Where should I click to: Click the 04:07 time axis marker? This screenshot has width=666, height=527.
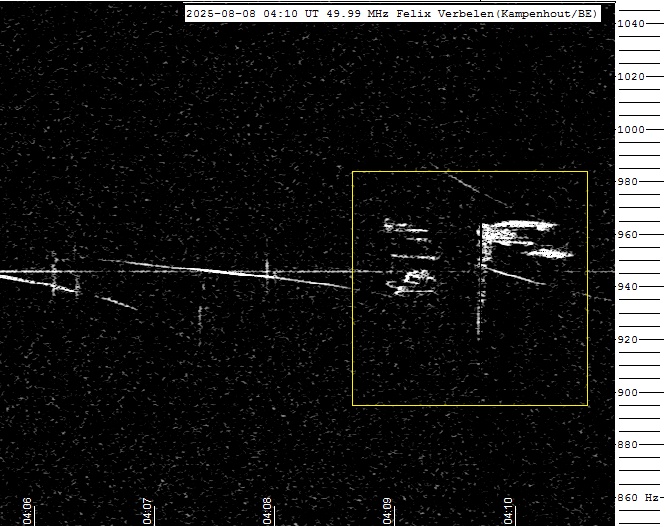(147, 511)
